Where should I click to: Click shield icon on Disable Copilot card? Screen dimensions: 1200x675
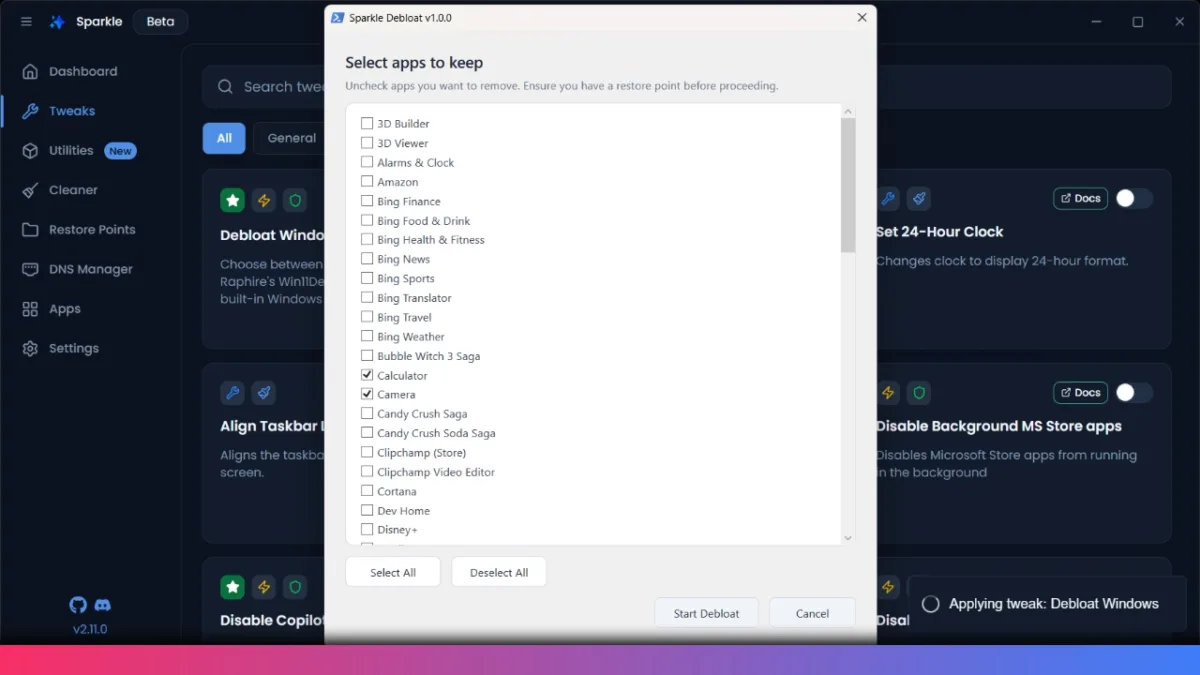(295, 587)
